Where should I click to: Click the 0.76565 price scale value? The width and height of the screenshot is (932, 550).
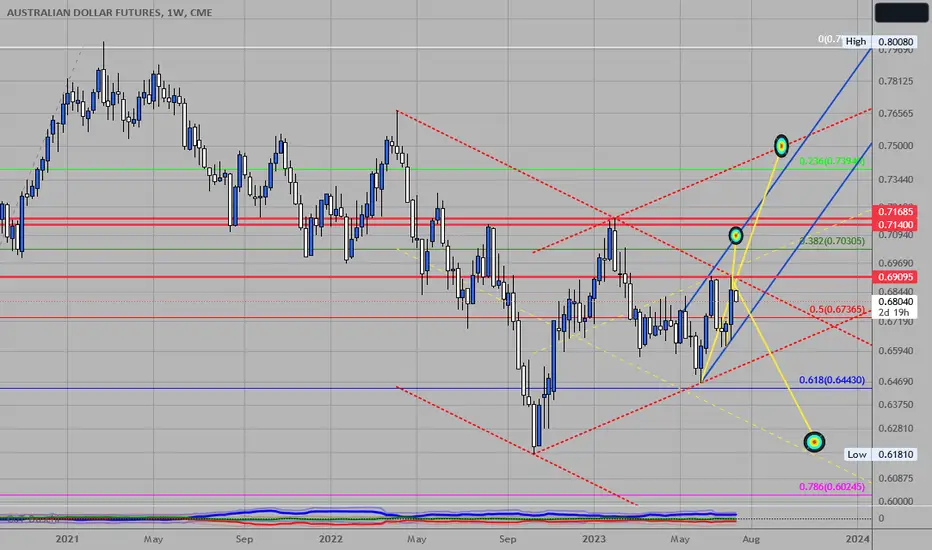point(896,114)
